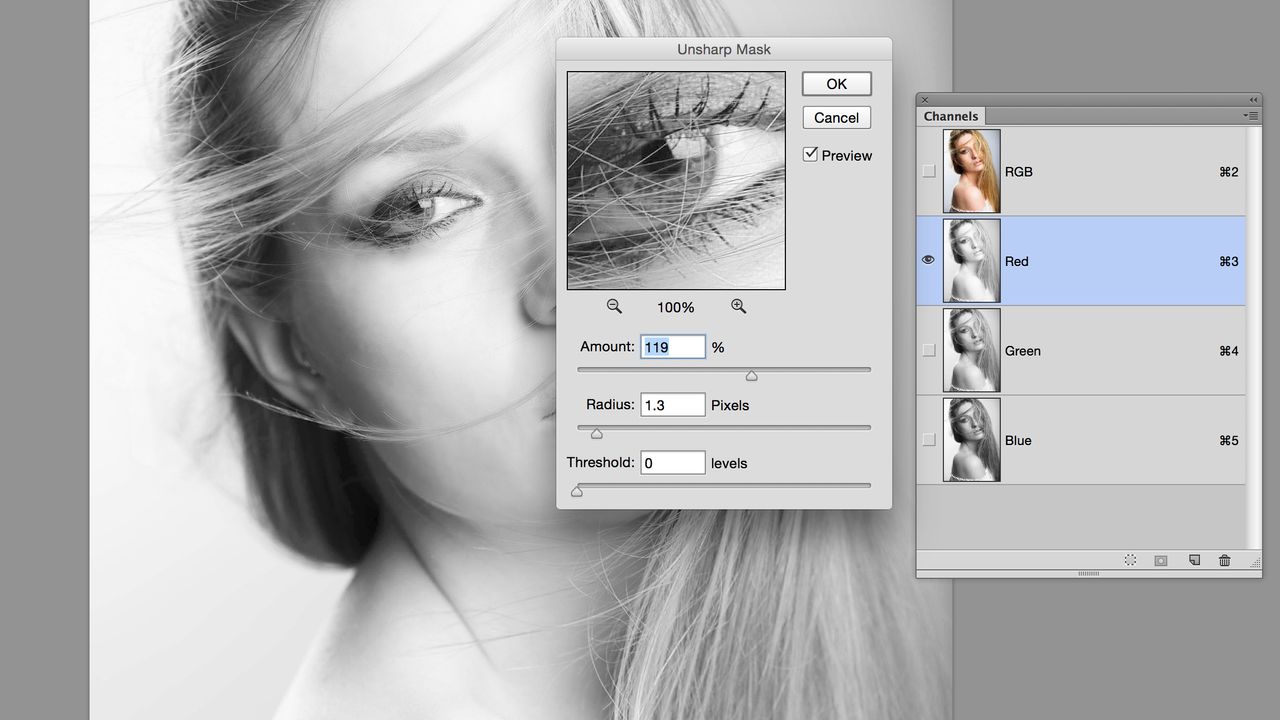The image size is (1280, 720).
Task: Switch to the Channels tab
Action: click(951, 116)
